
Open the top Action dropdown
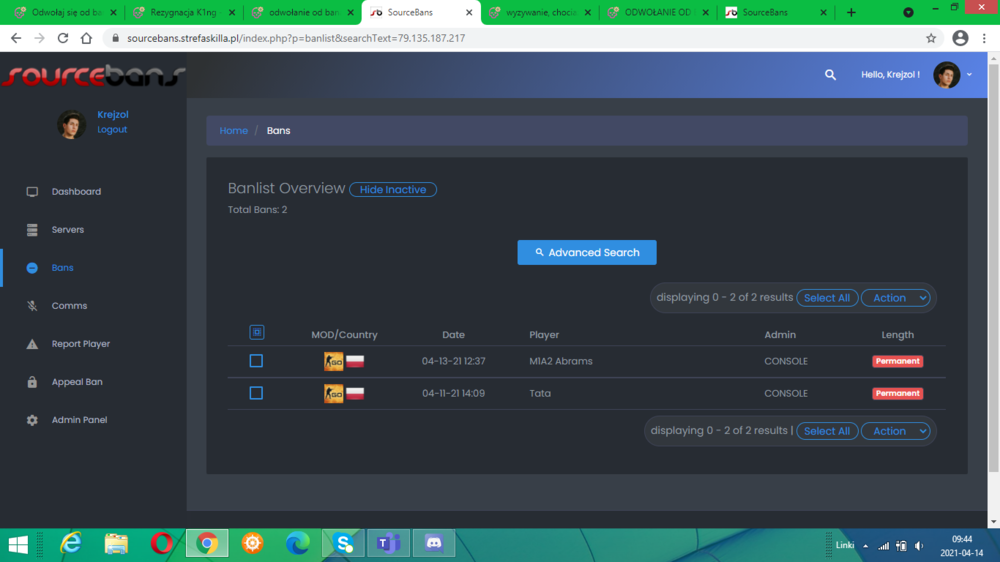897,298
